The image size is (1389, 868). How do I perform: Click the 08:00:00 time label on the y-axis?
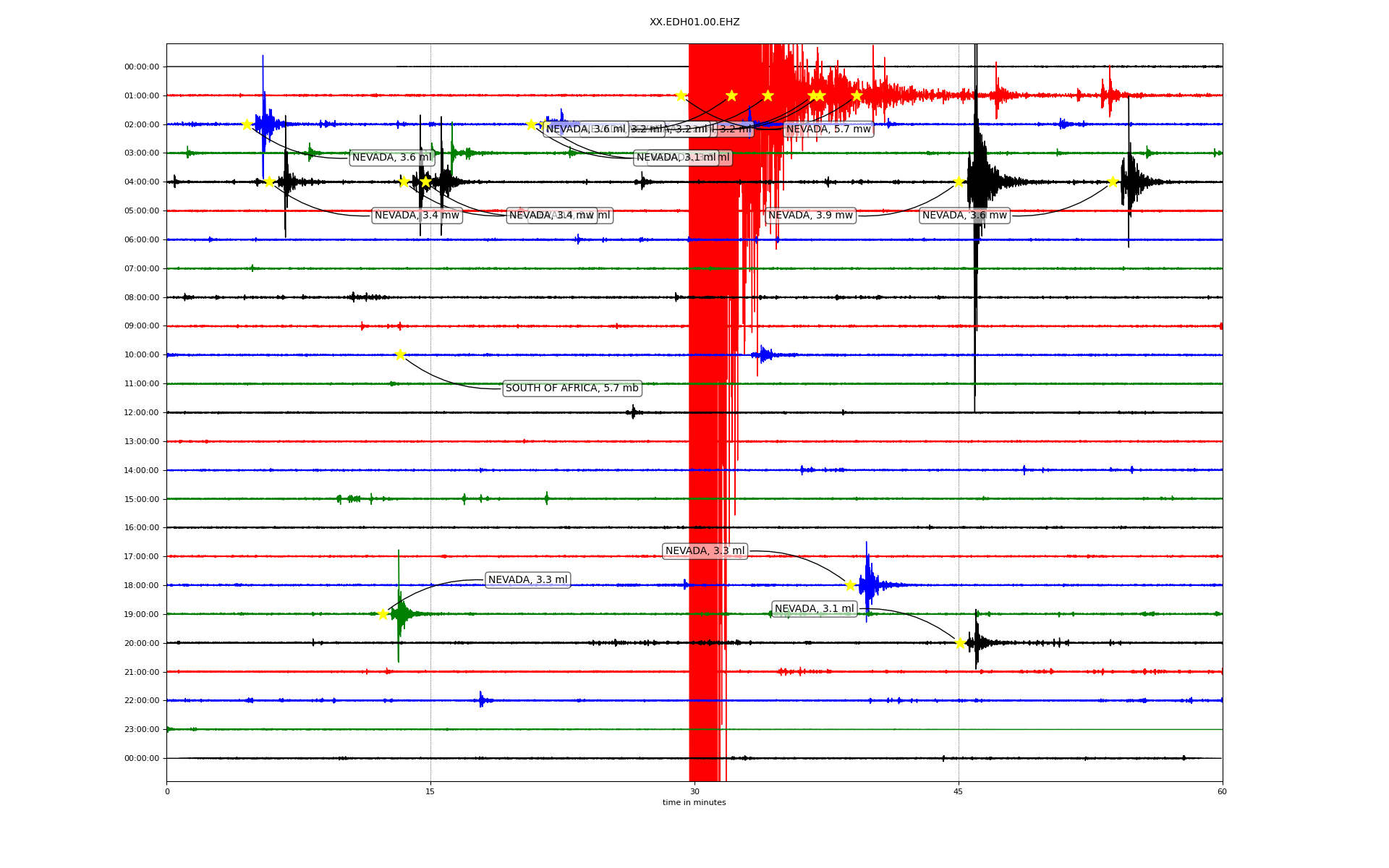[142, 297]
